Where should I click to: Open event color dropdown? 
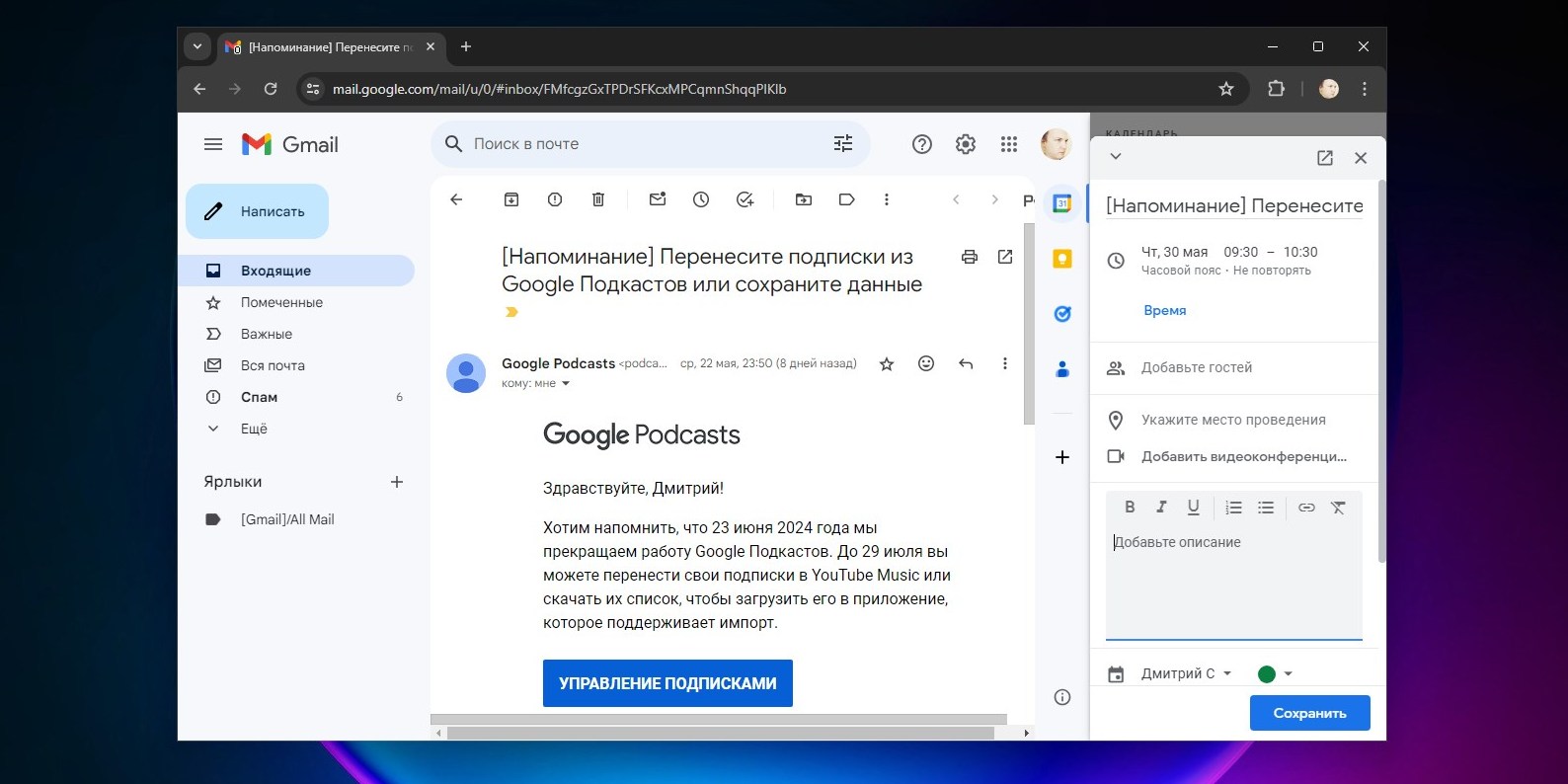coord(1276,673)
